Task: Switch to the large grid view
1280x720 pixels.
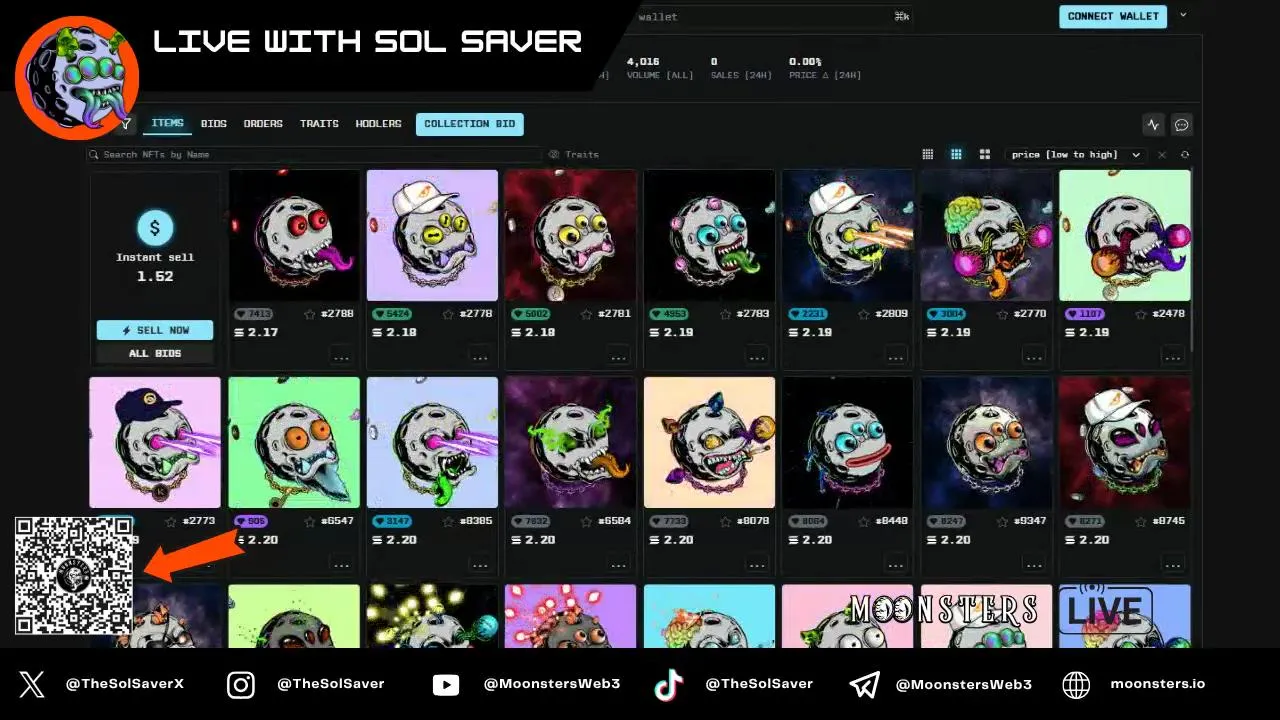Action: coord(984,154)
